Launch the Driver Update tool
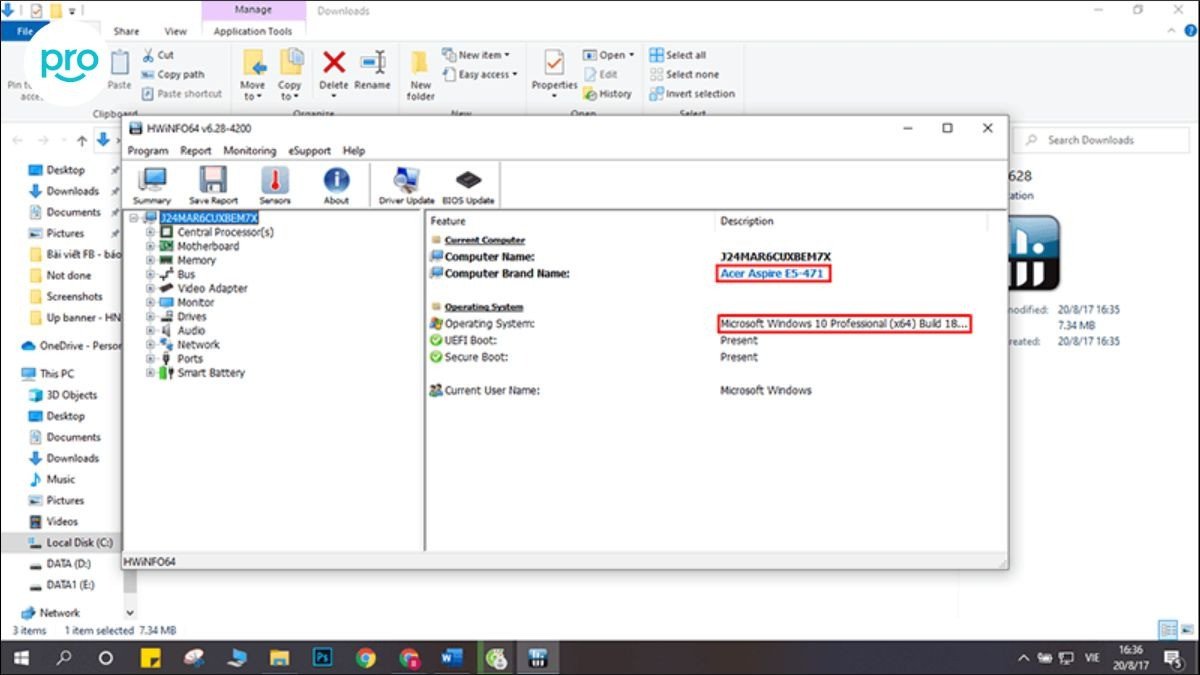Viewport: 1200px width, 675px height. point(406,185)
